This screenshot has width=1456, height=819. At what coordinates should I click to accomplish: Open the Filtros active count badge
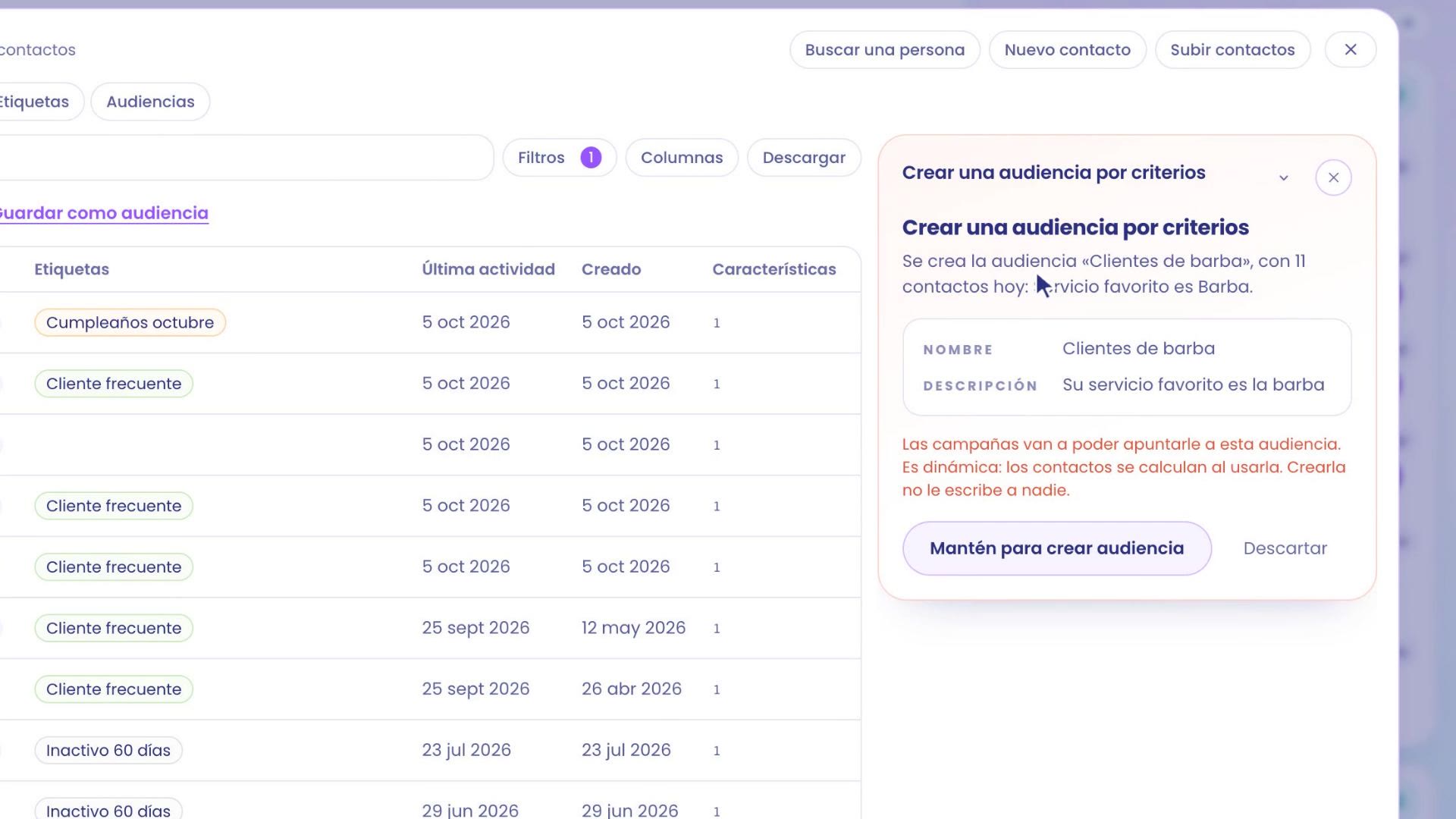click(591, 157)
